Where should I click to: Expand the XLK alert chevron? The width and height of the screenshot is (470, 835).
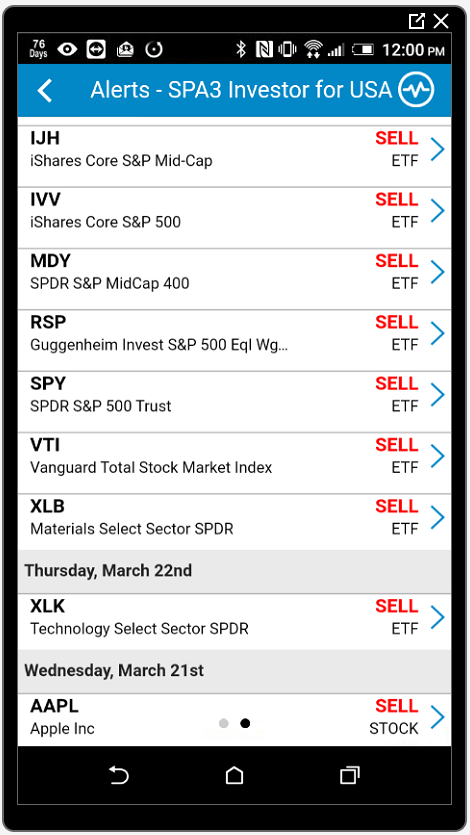pyautogui.click(x=438, y=618)
